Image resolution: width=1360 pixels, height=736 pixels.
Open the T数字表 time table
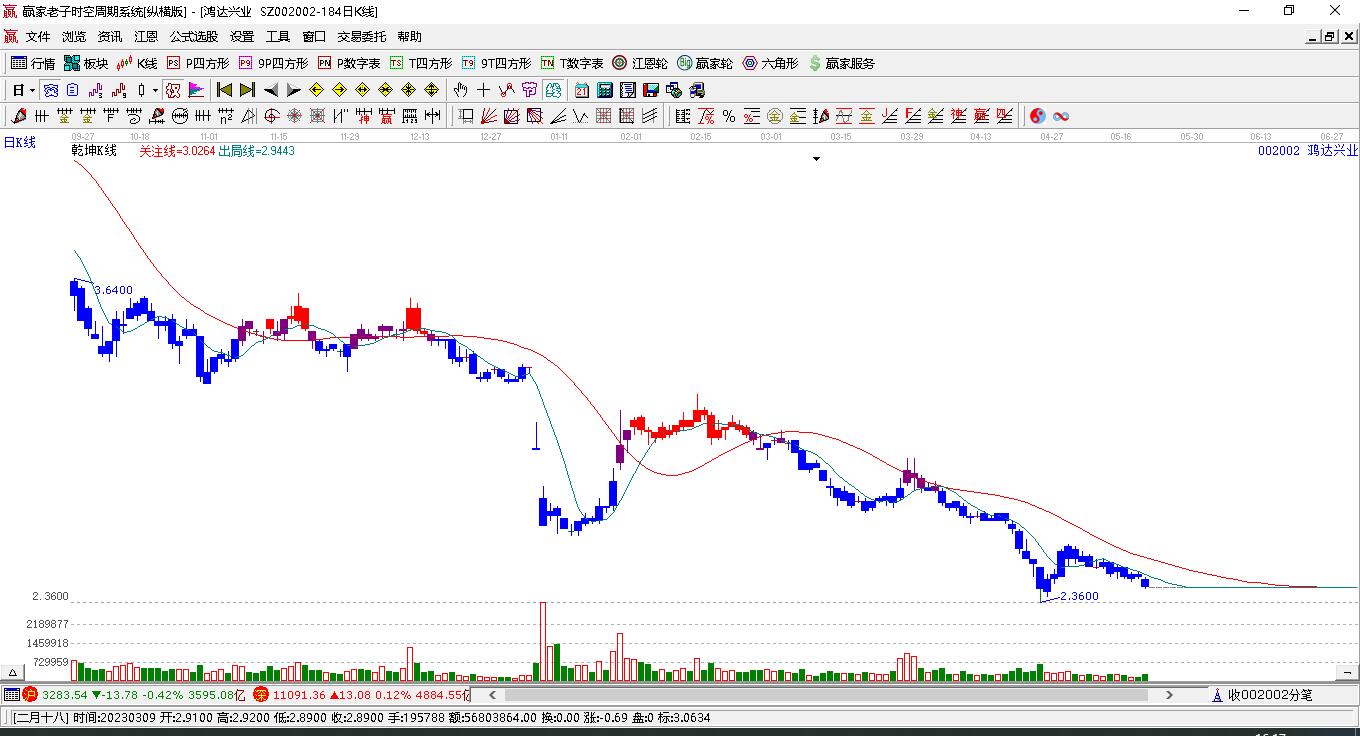coord(572,63)
